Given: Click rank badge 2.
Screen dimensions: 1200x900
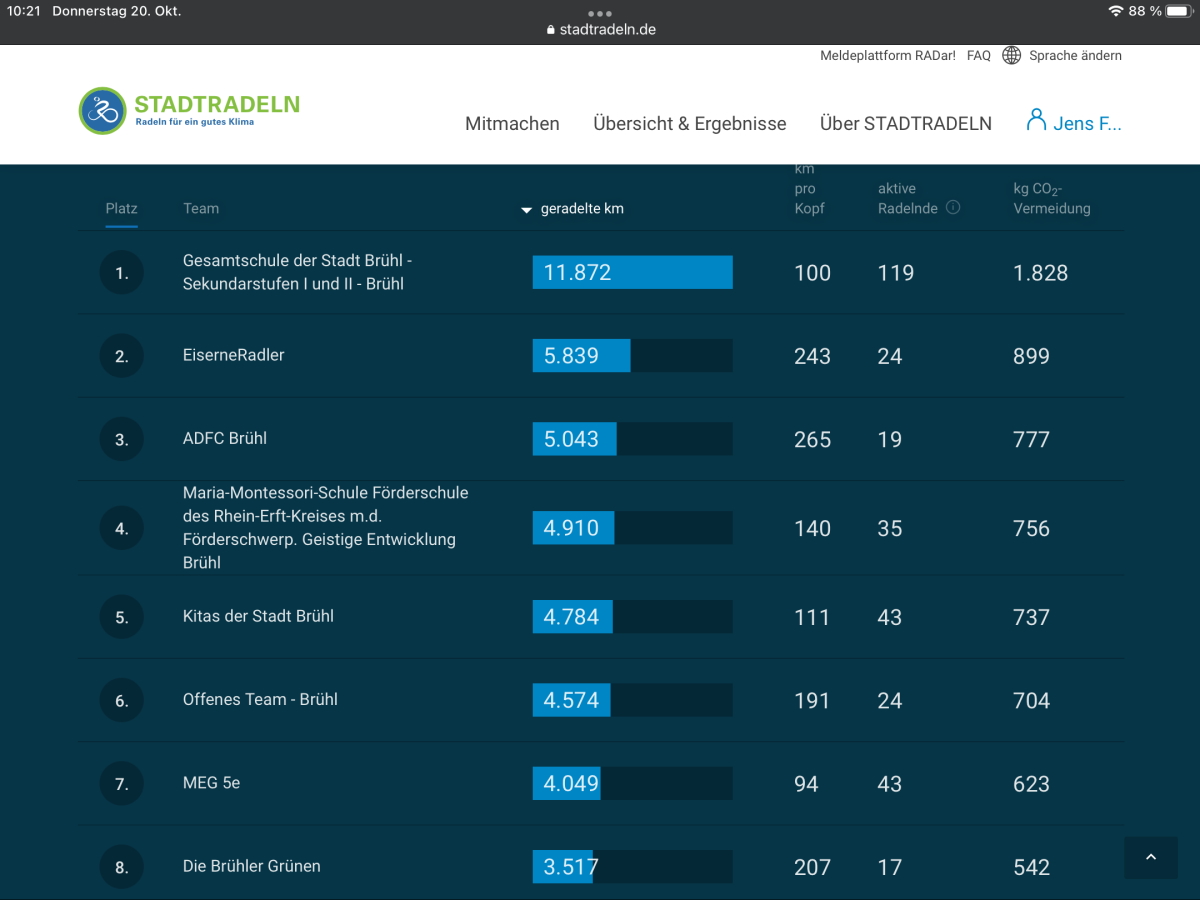Looking at the screenshot, I should (122, 356).
